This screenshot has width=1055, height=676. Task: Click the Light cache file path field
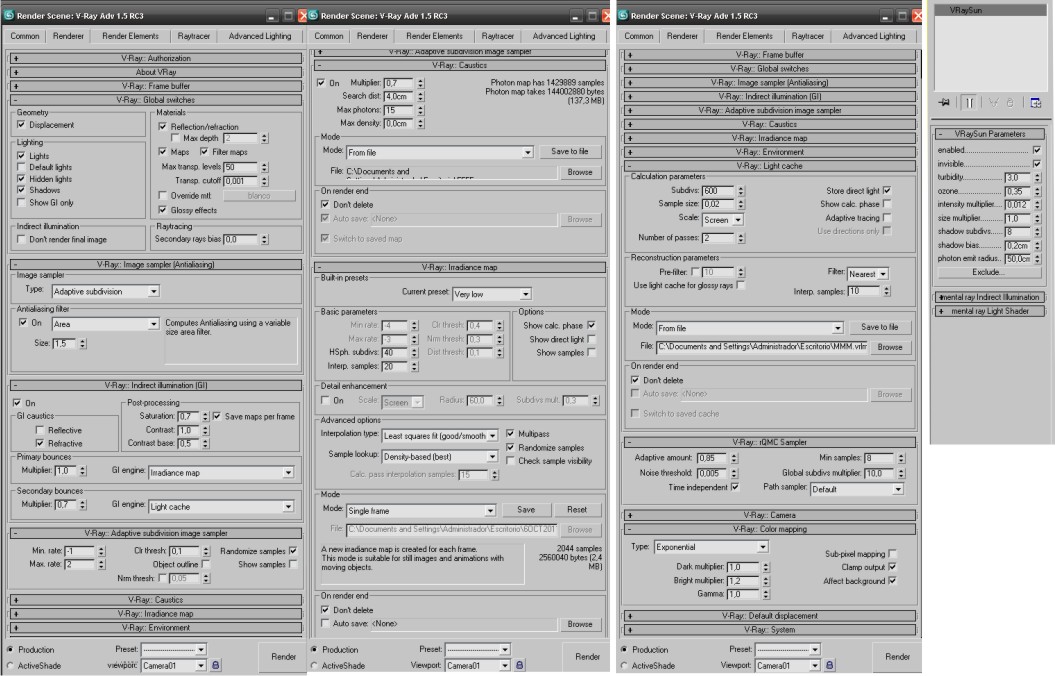(762, 347)
